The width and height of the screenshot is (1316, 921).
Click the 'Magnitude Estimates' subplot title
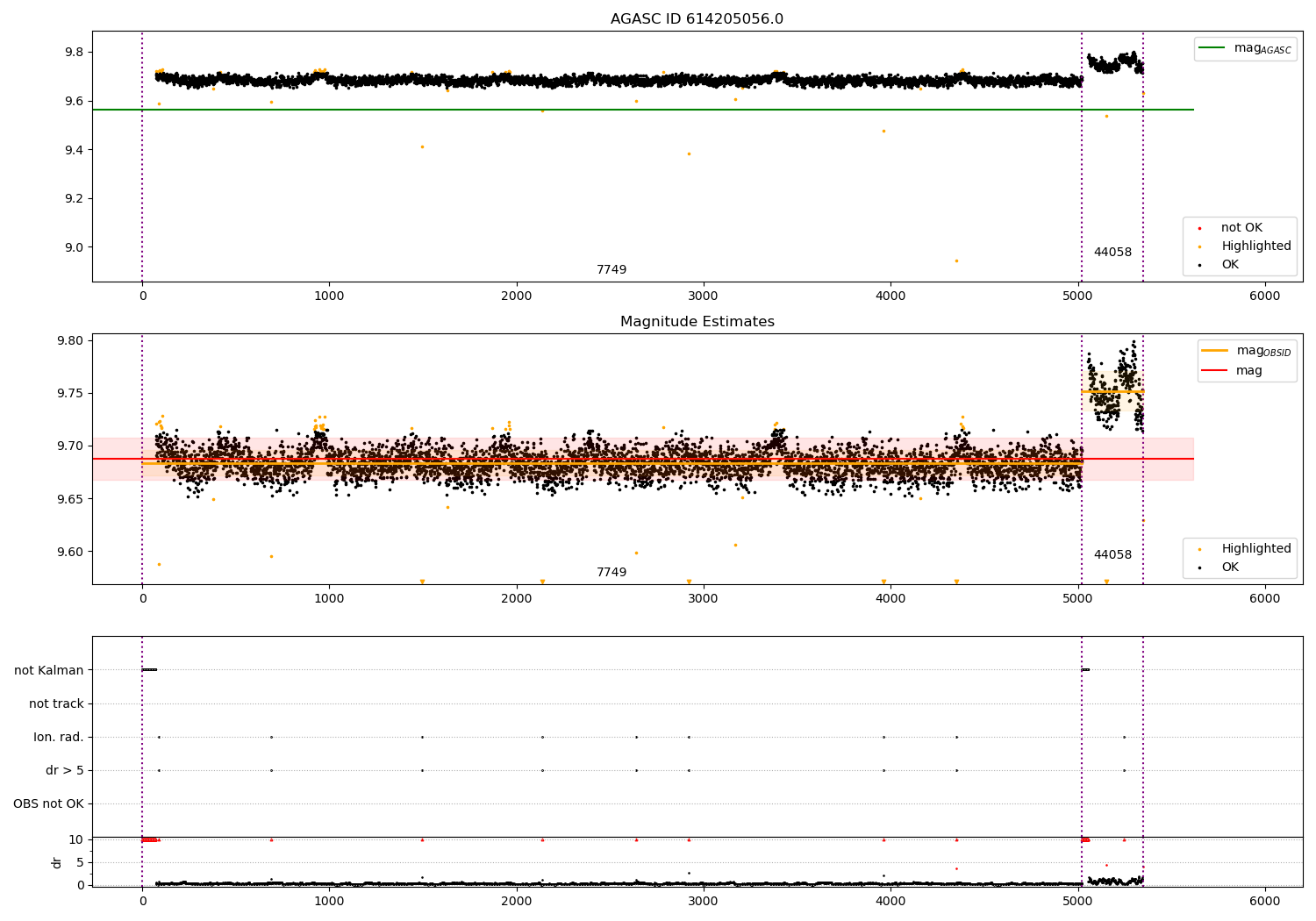pyautogui.click(x=697, y=322)
